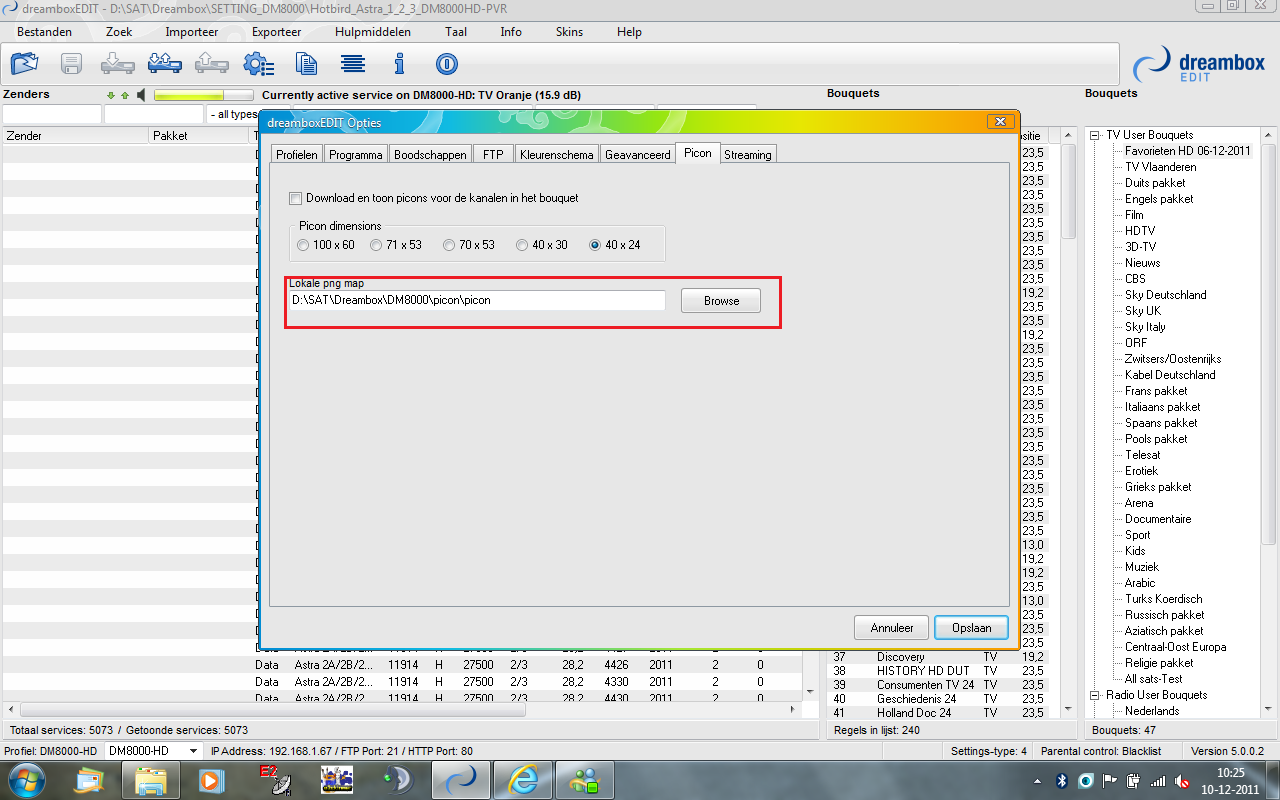The width and height of the screenshot is (1280, 800).
Task: Close the dreamboxEDIT Opties dialog
Action: point(1000,122)
